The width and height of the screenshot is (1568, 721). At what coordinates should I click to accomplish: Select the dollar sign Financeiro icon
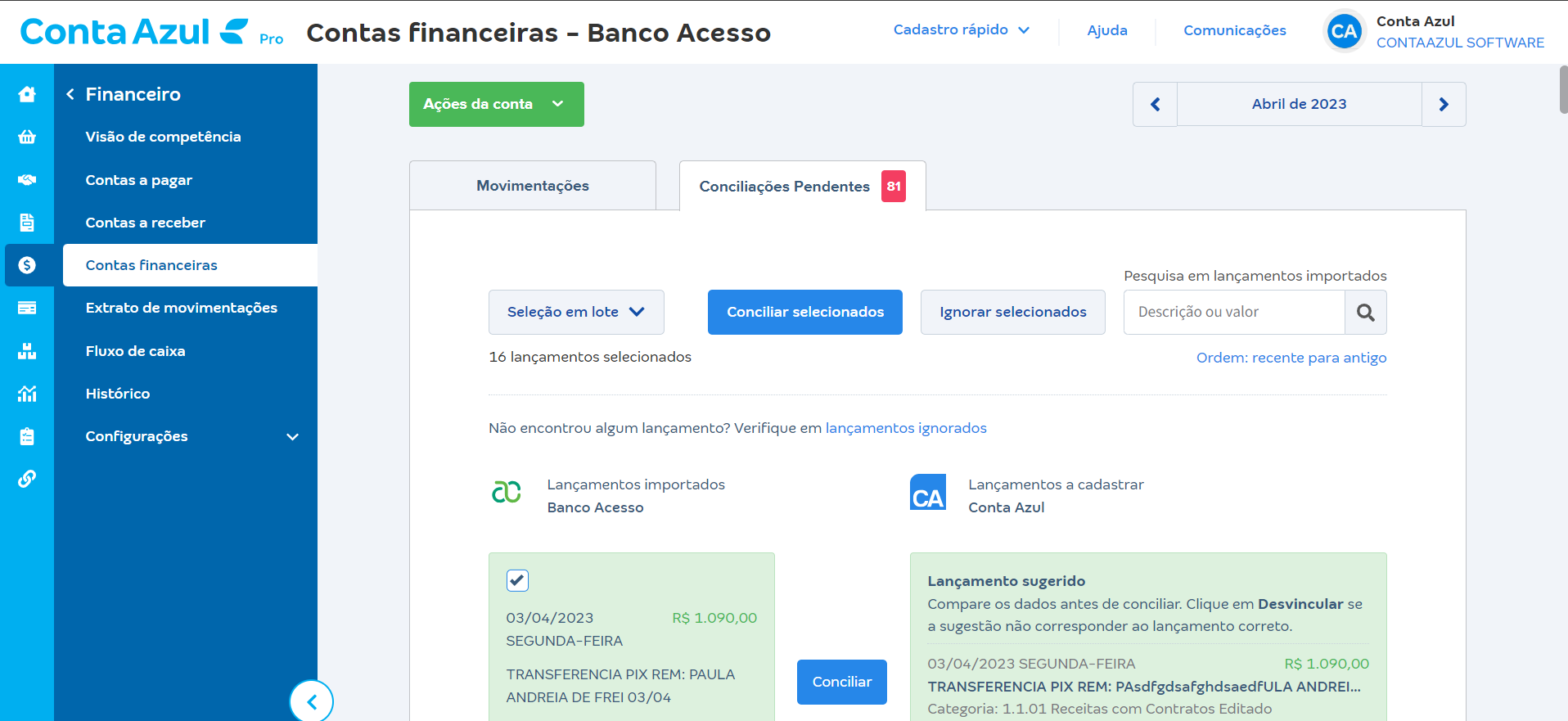pyautogui.click(x=27, y=264)
